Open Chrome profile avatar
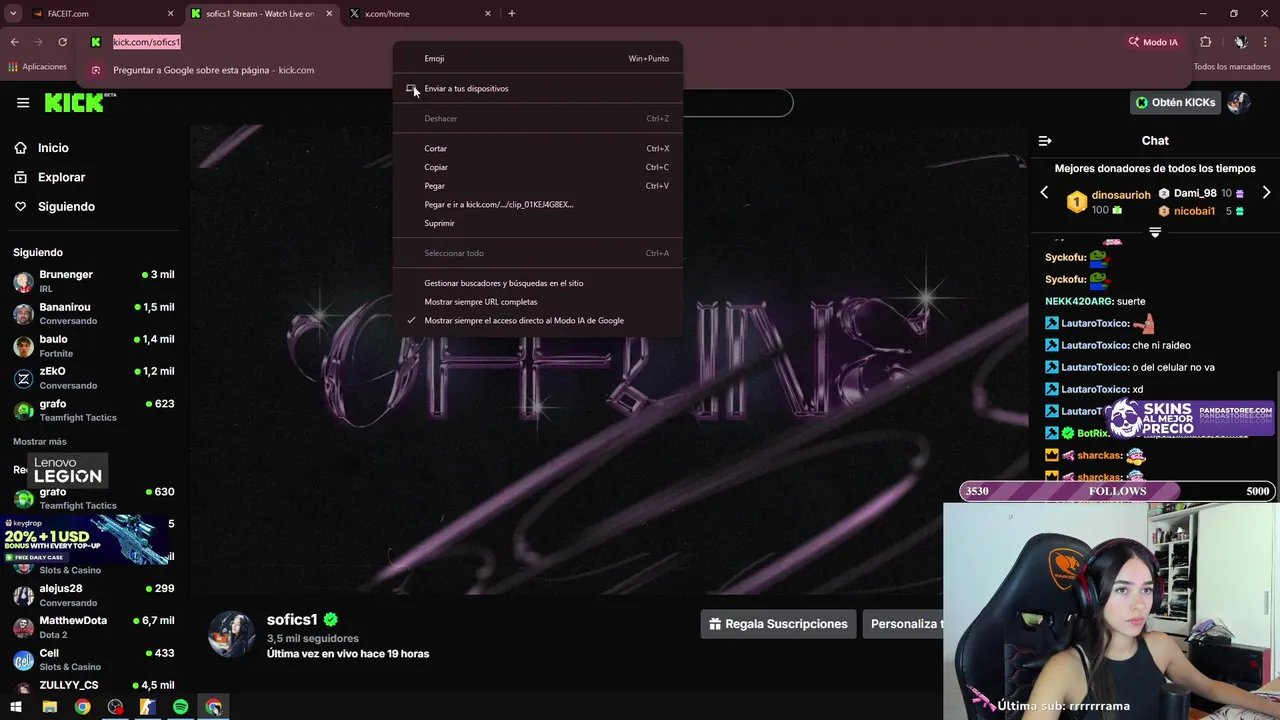 click(1240, 42)
